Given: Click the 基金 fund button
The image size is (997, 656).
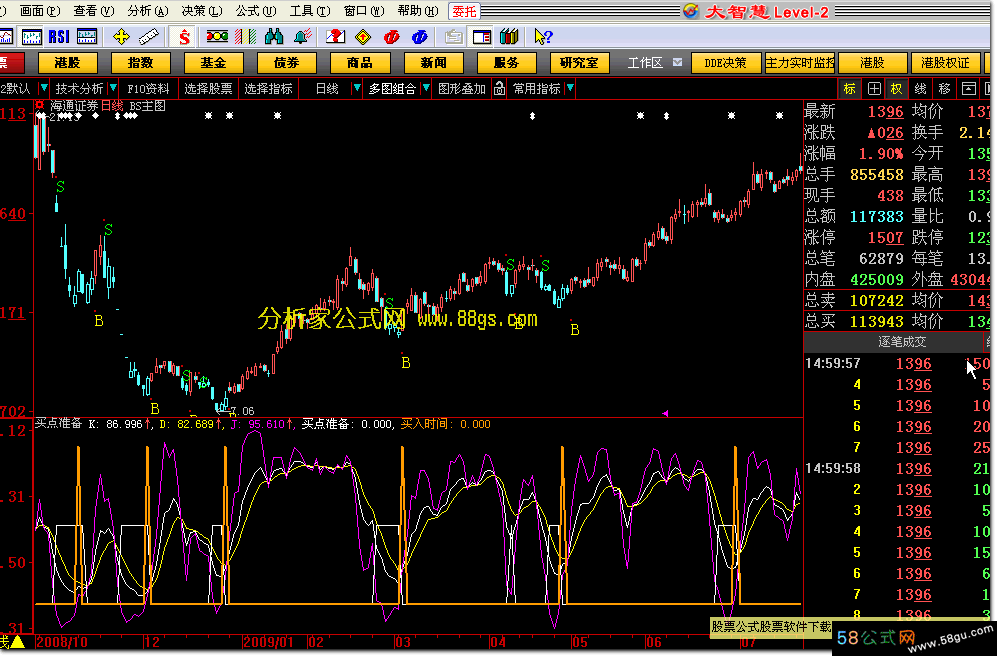Looking at the screenshot, I should 214,63.
